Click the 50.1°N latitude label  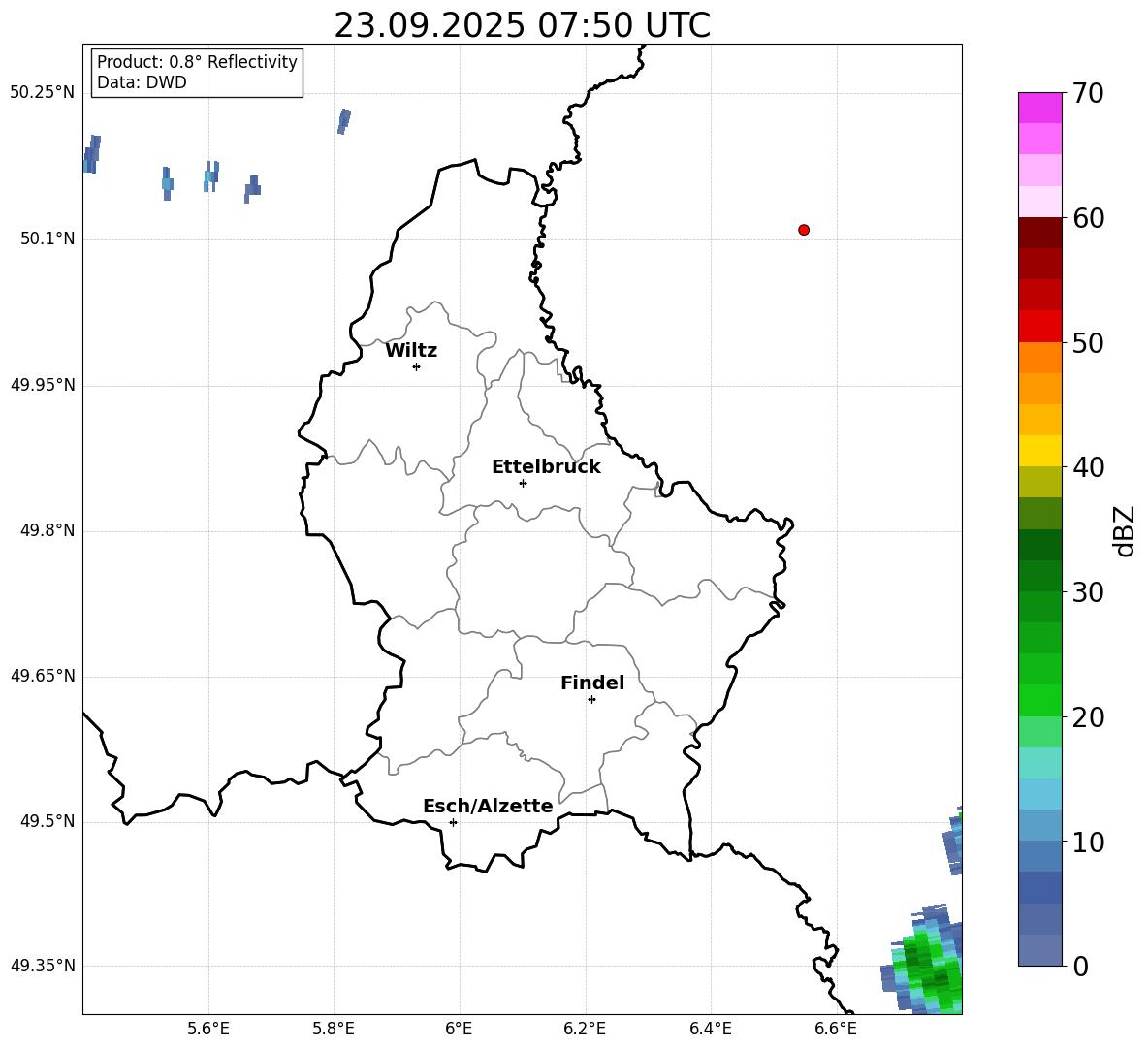(x=48, y=239)
